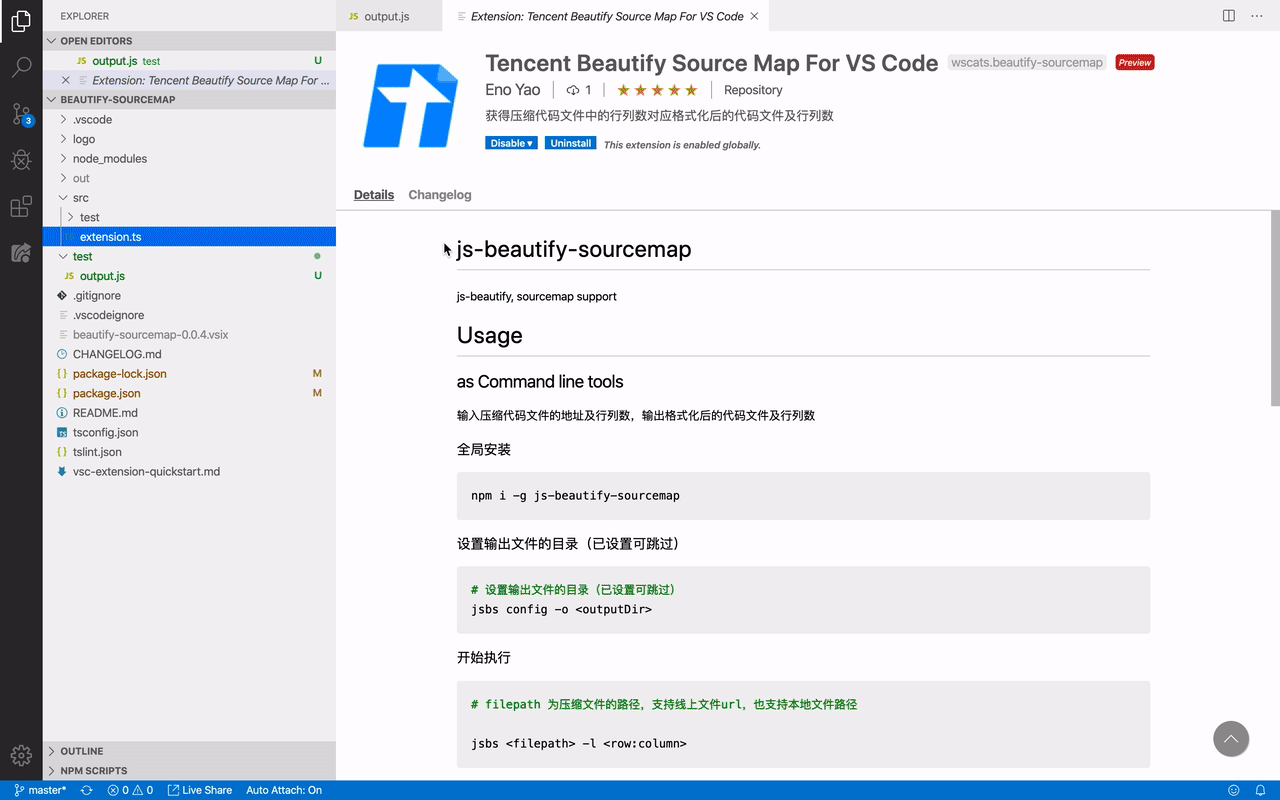Collapse the BEAUTIFY-SOURCEMAP folder section
Screen dimensions: 1280x800
coord(189,100)
